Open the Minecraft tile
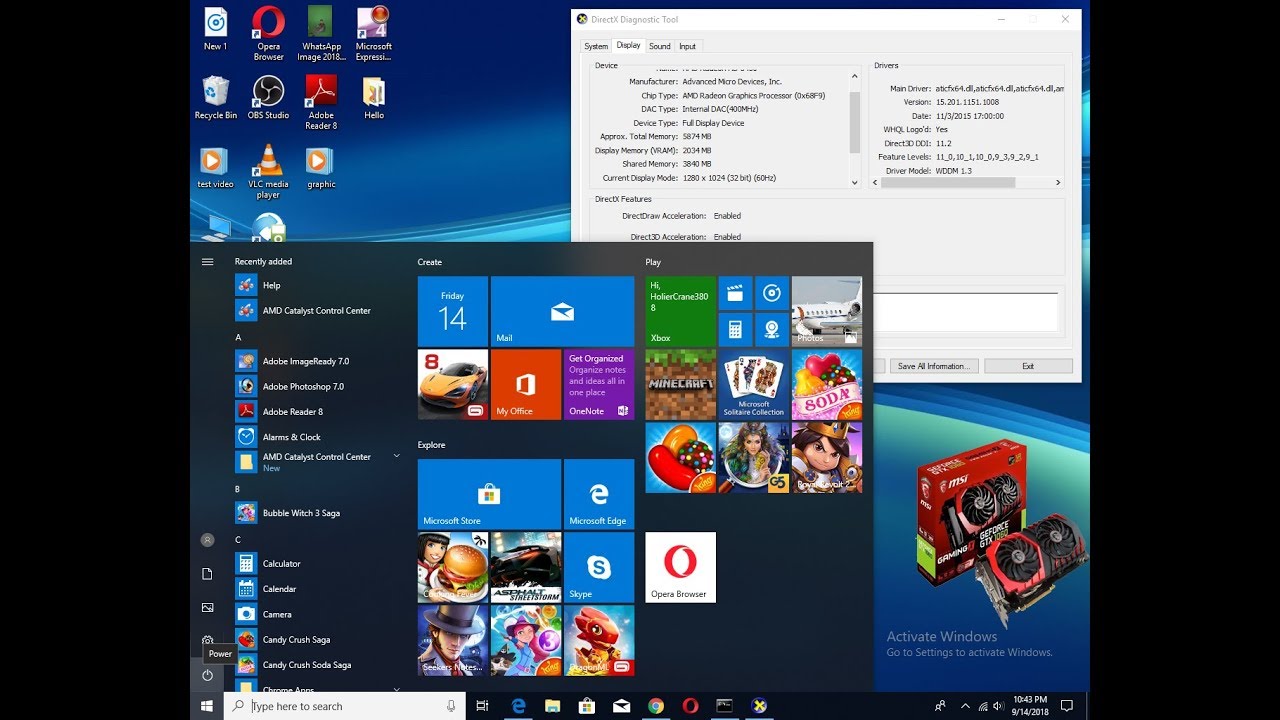 point(681,384)
